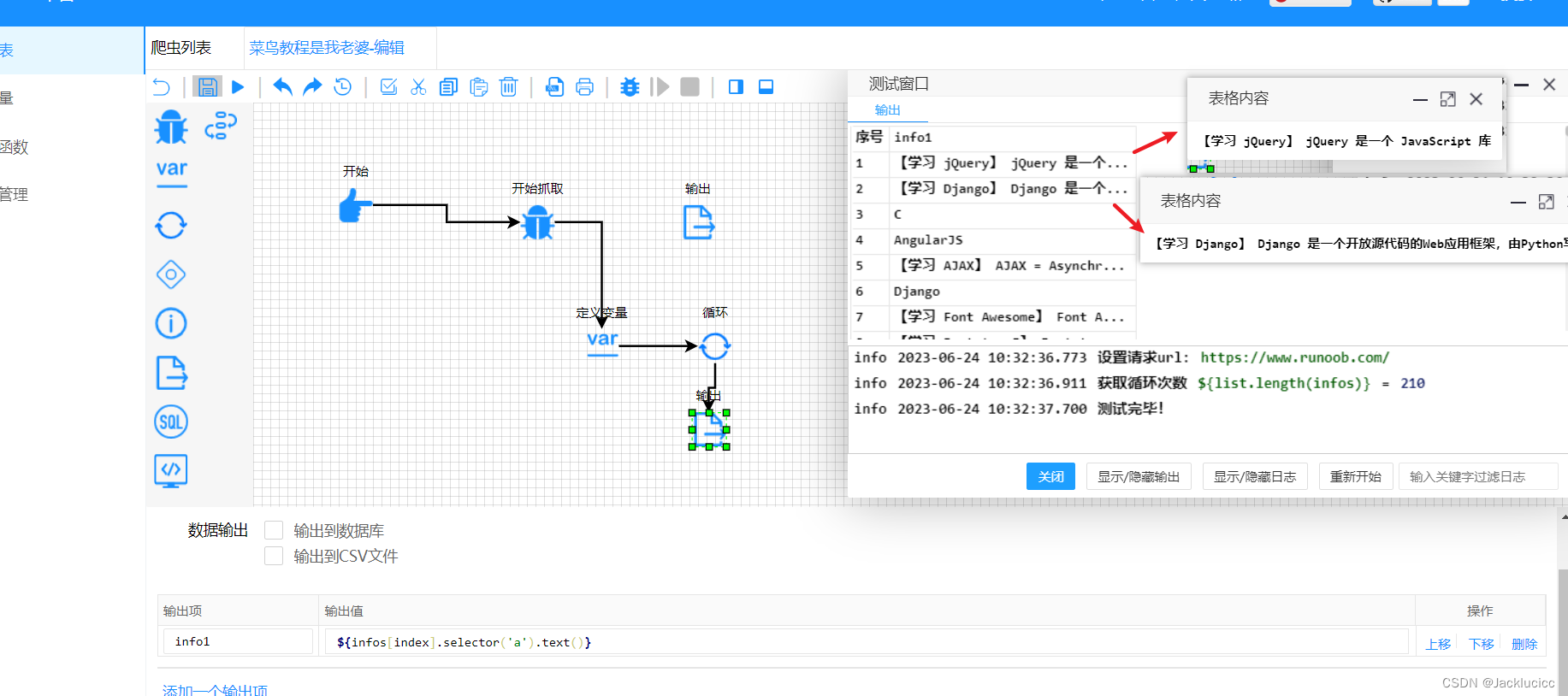
Task: Click 显示/隐藏输出 button
Action: pos(1139,476)
